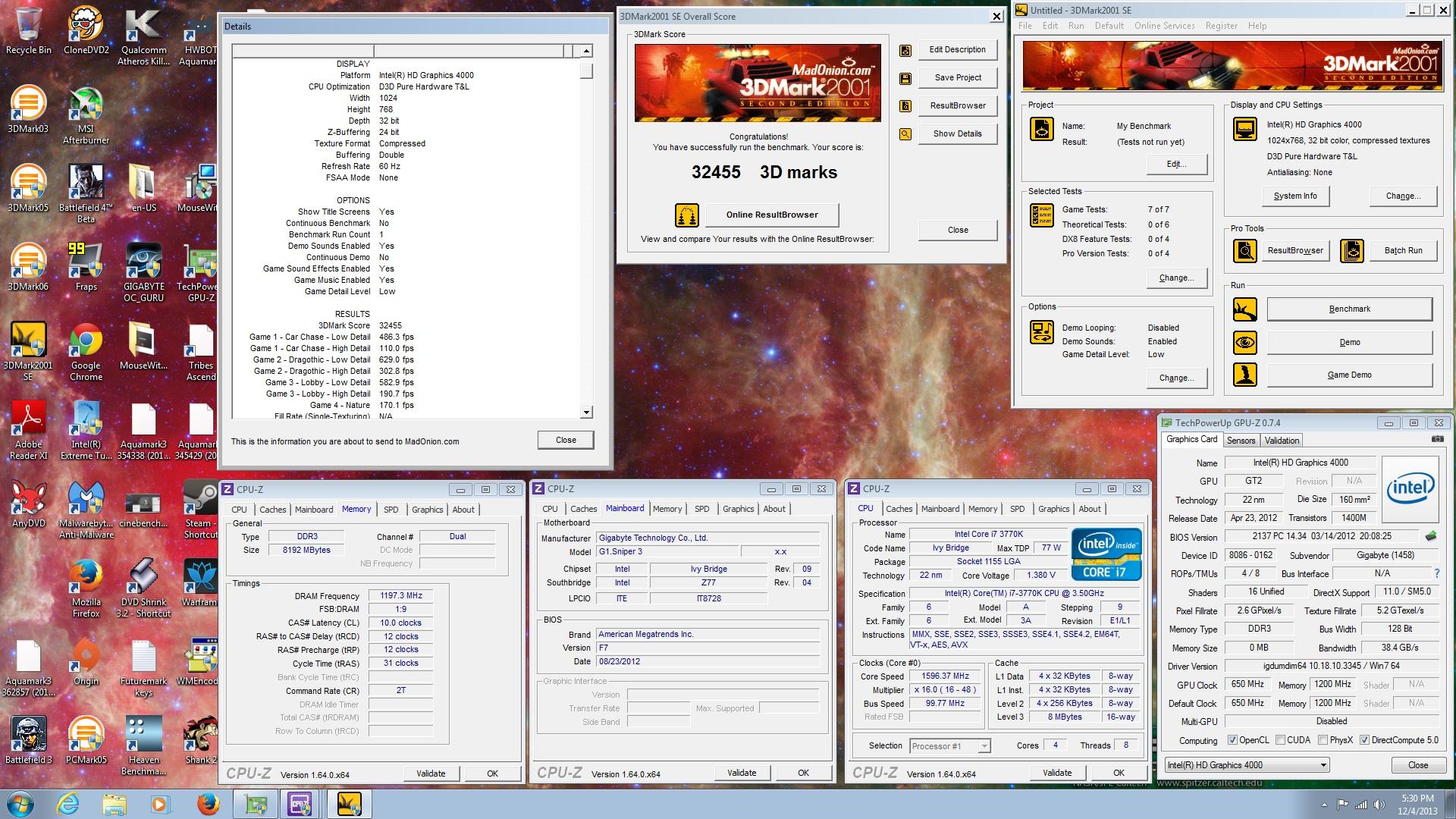Image resolution: width=1456 pixels, height=819 pixels.
Task: Open Mozilla Firefox desktop icon
Action: pyautogui.click(x=86, y=588)
